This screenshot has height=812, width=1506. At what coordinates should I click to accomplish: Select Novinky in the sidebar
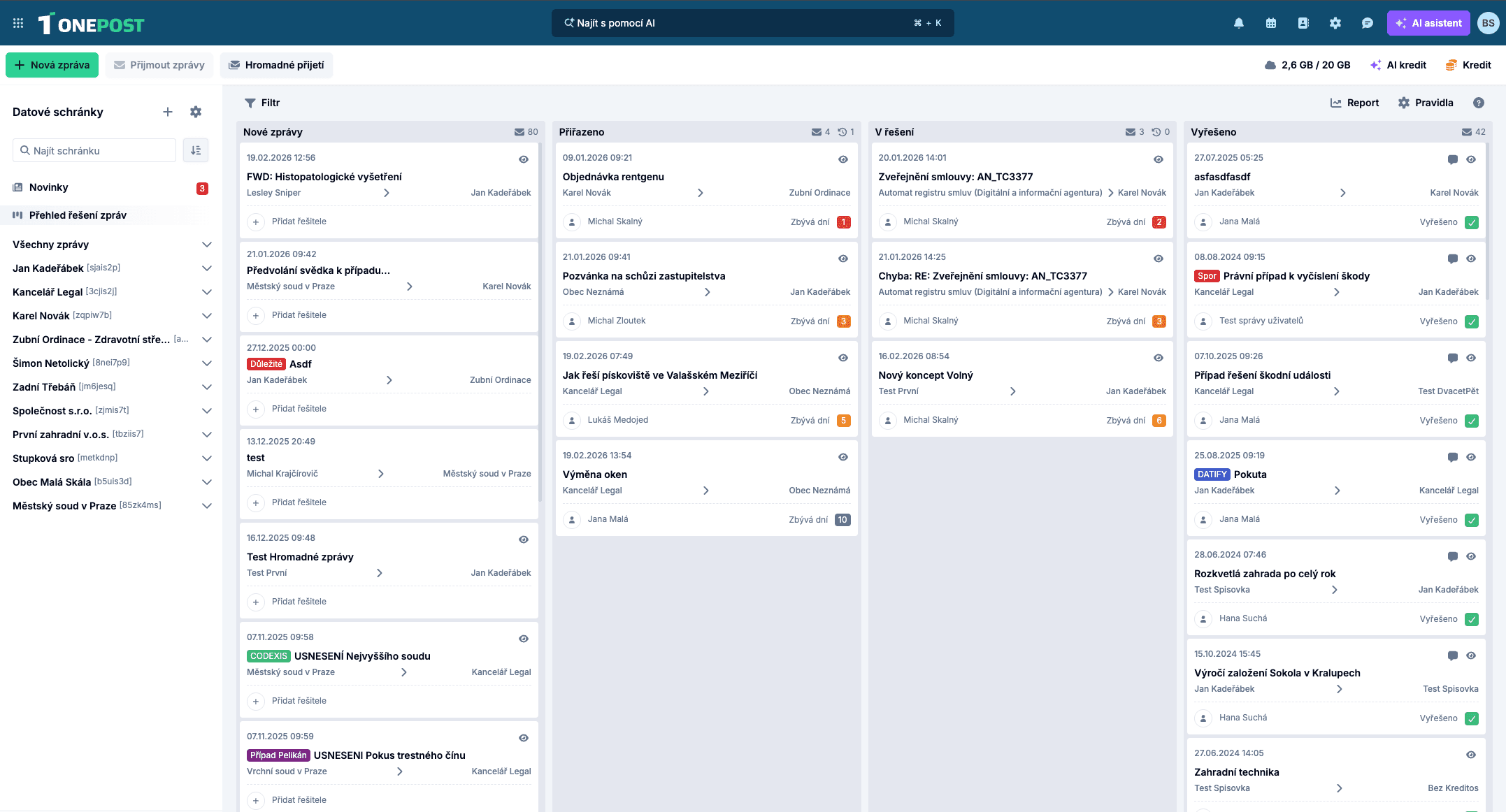[x=49, y=187]
